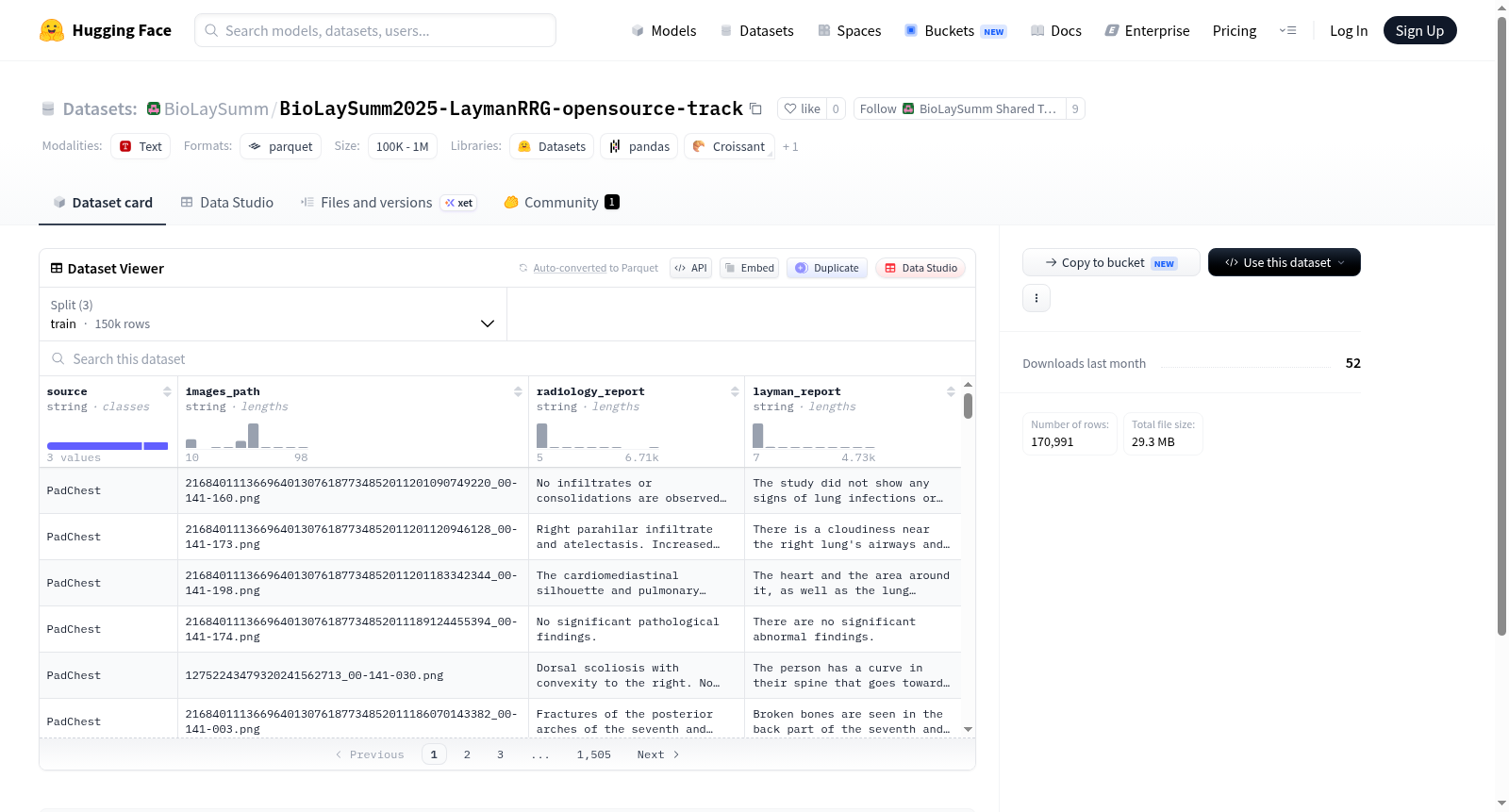This screenshot has height=812, width=1509.
Task: Copy dataset name with the copy icon
Action: click(x=755, y=108)
